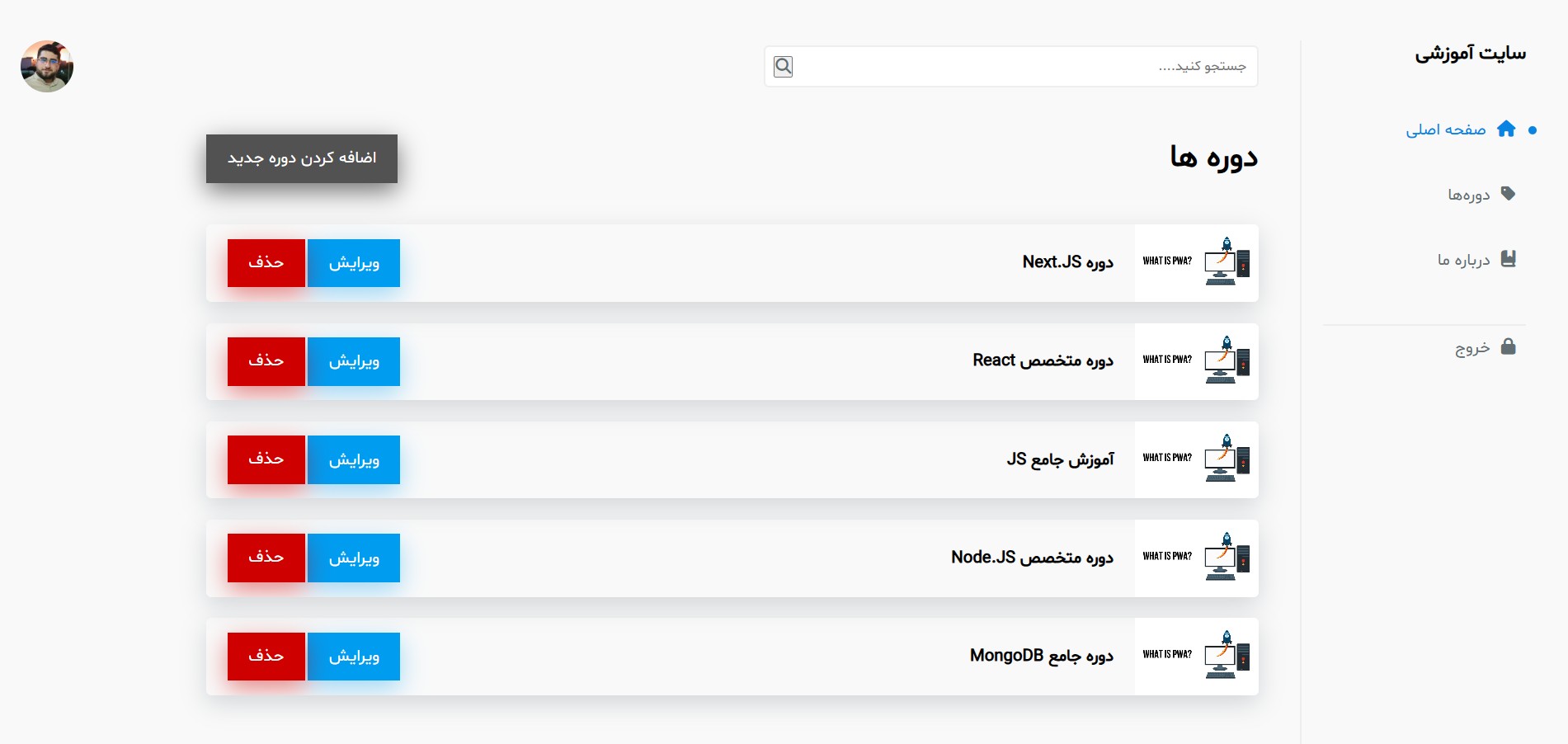The height and width of the screenshot is (744, 1568).
Task: Click the lock icon next to خروج
Action: click(1508, 347)
